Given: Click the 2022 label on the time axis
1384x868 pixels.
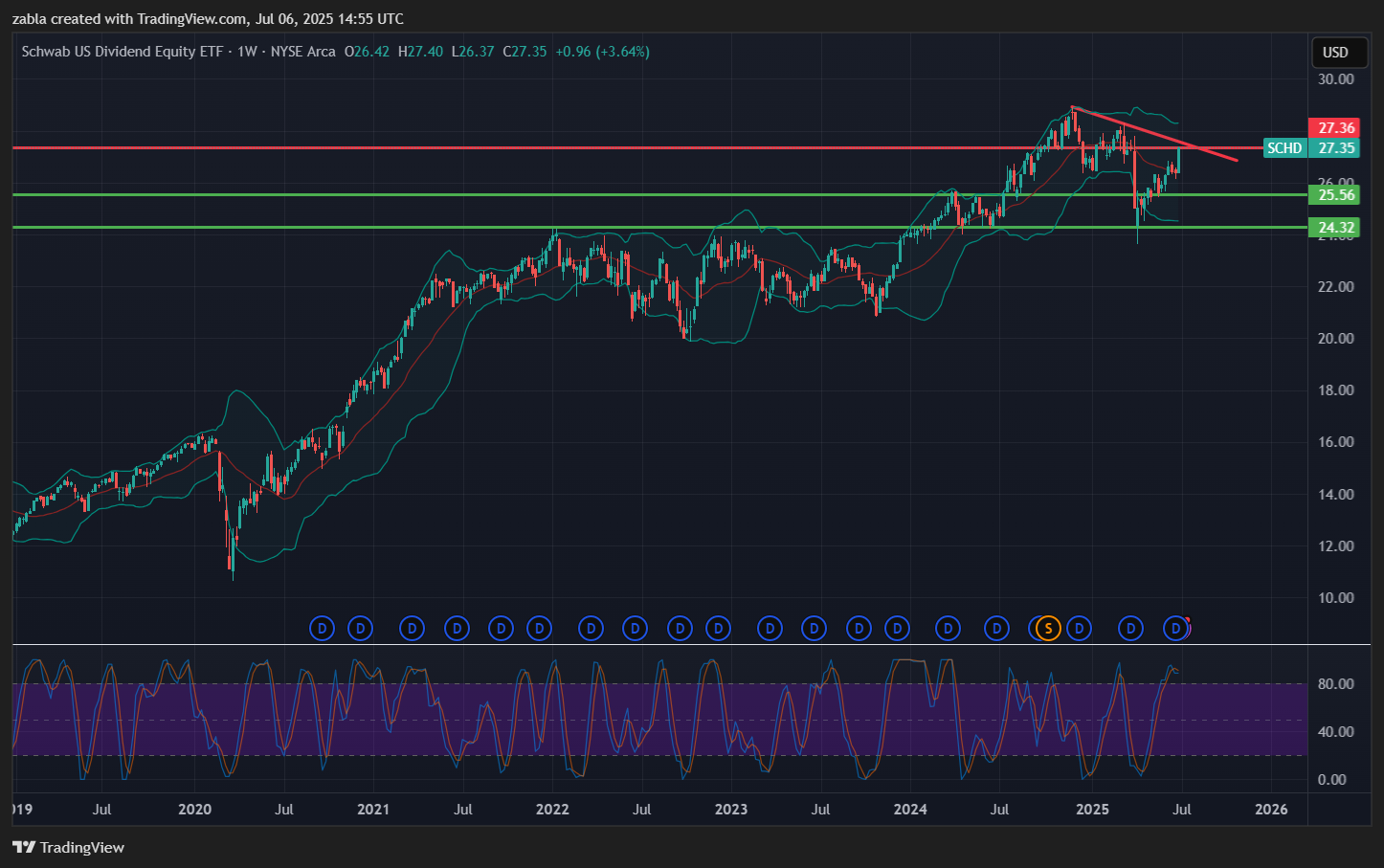Looking at the screenshot, I should coord(552,810).
